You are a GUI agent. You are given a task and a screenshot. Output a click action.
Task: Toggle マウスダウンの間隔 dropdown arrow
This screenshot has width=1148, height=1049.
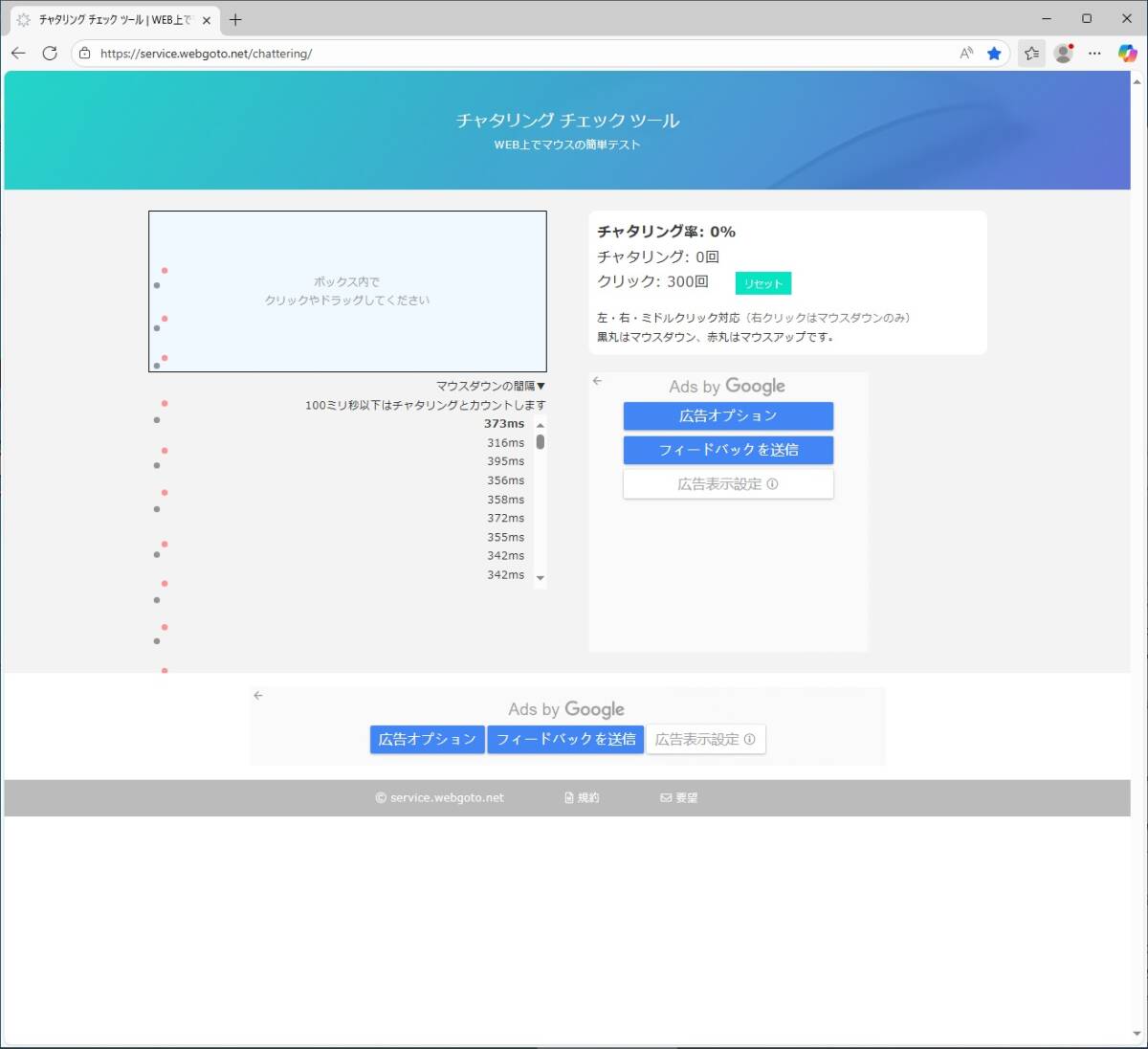point(541,386)
